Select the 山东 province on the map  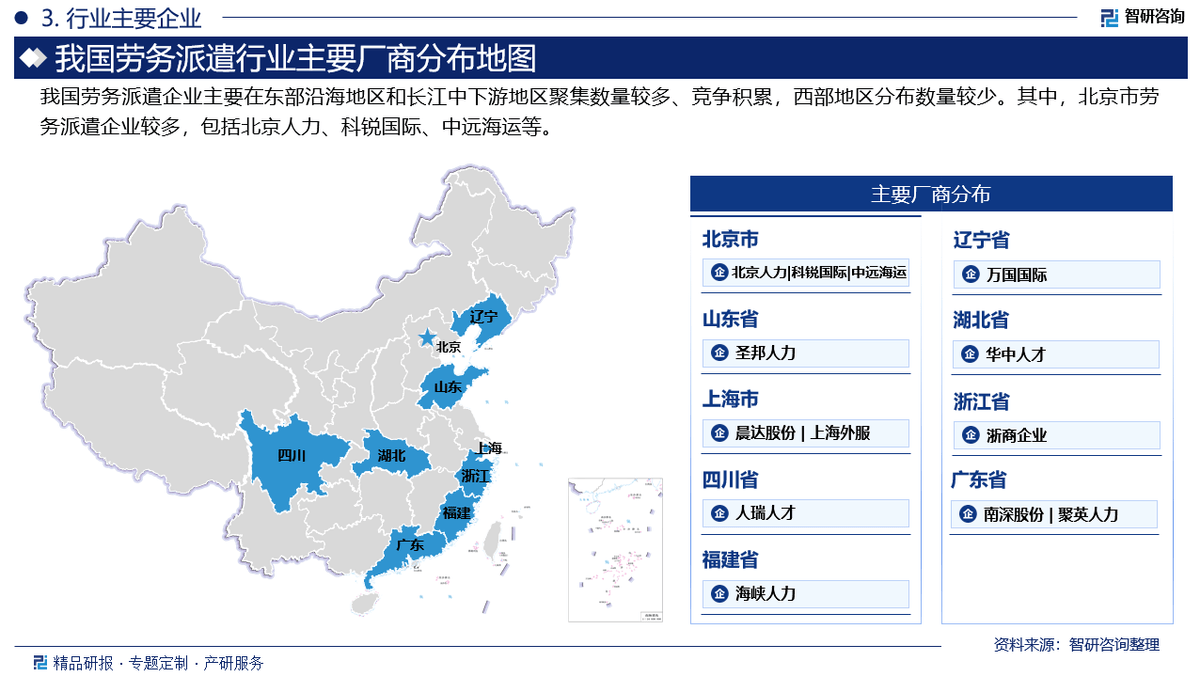[448, 387]
